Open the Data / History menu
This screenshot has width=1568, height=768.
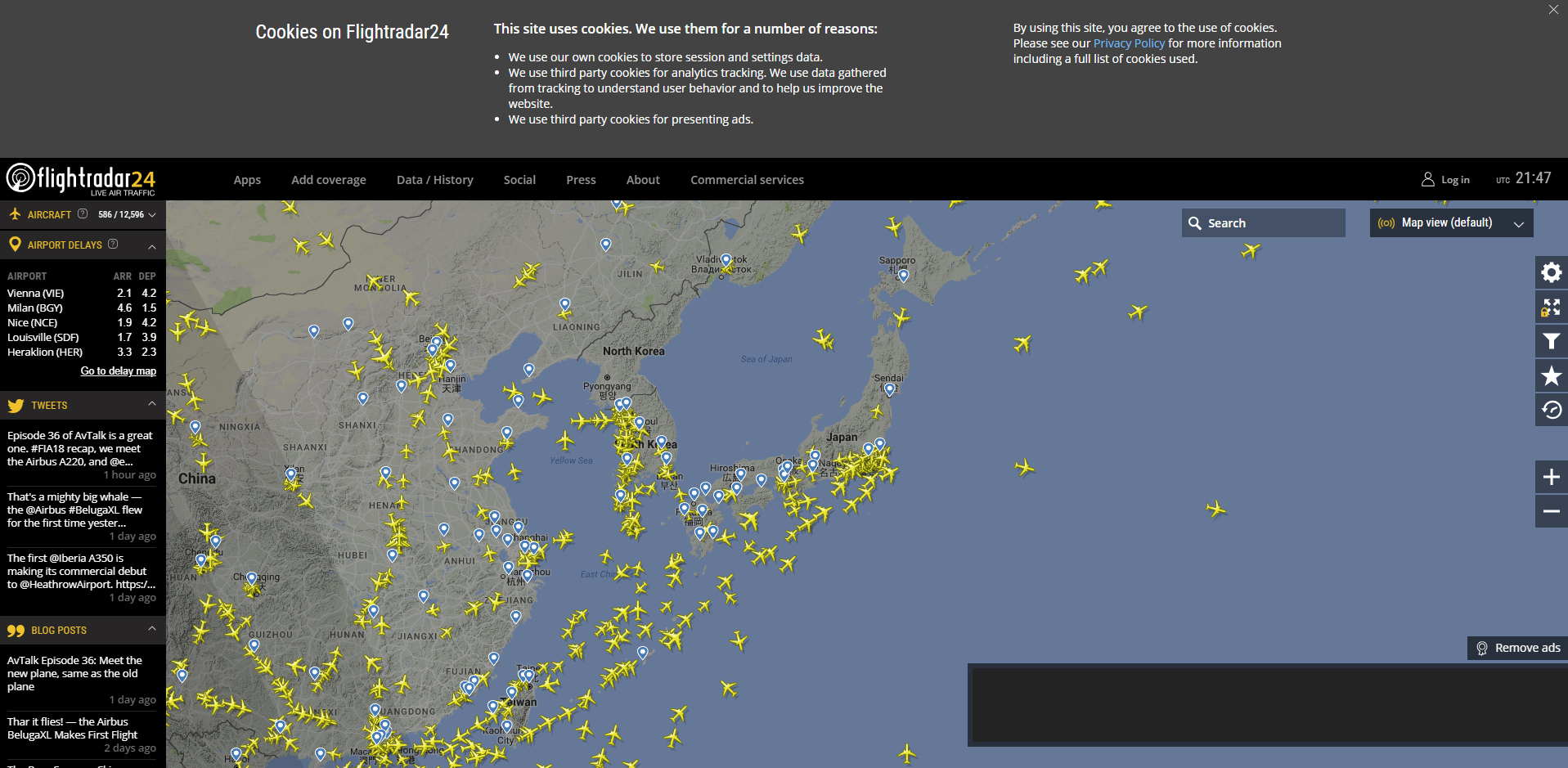[x=434, y=180]
